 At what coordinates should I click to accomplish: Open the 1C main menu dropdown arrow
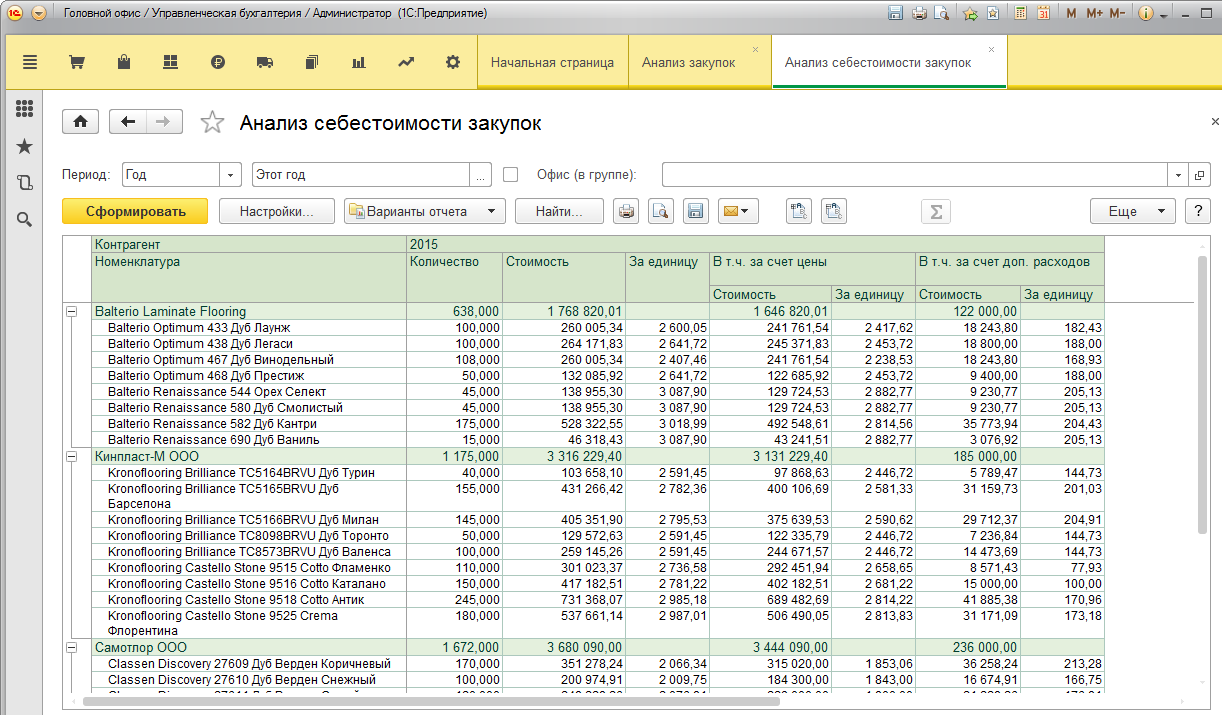(38, 14)
